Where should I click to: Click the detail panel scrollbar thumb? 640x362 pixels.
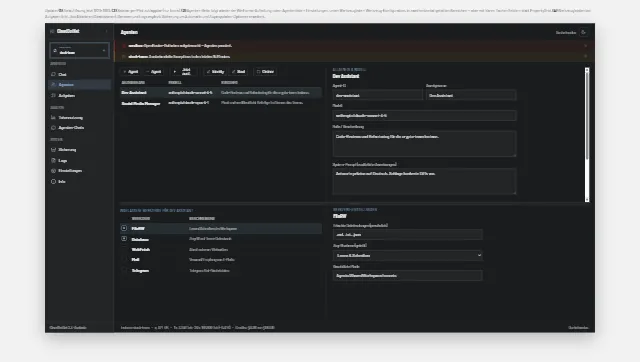click(587, 116)
